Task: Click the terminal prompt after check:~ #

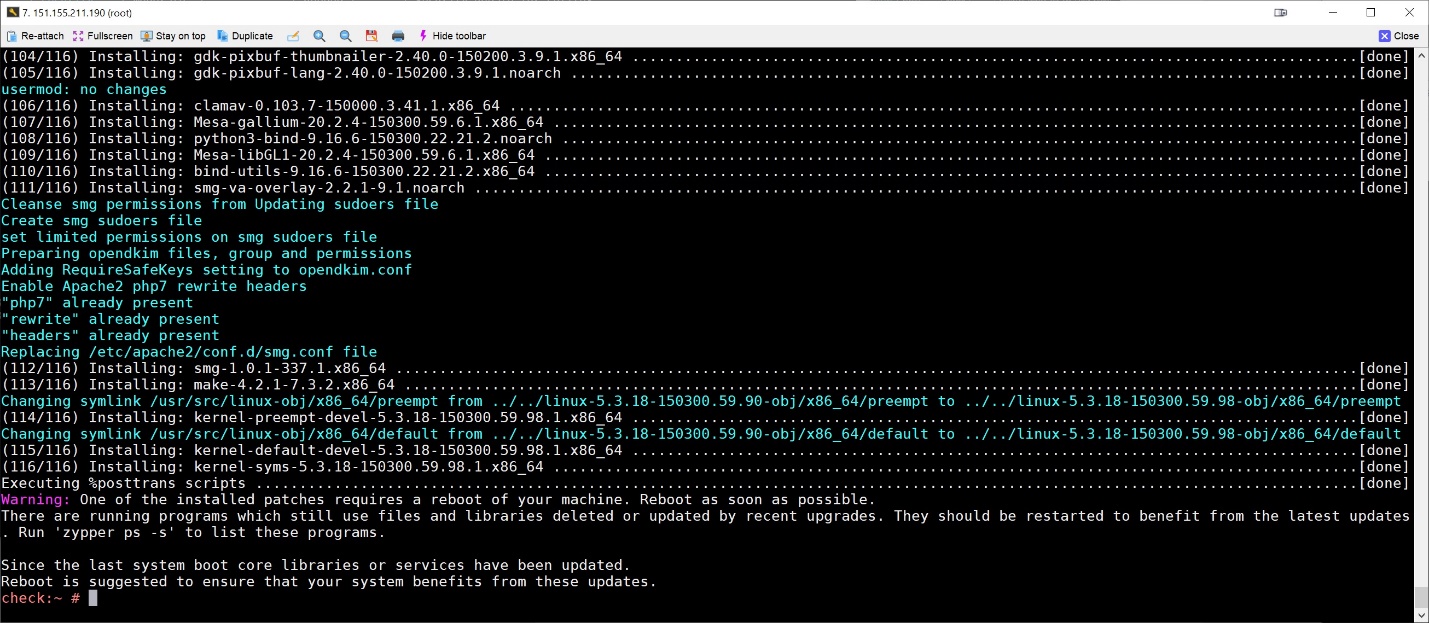Action: (x=92, y=597)
